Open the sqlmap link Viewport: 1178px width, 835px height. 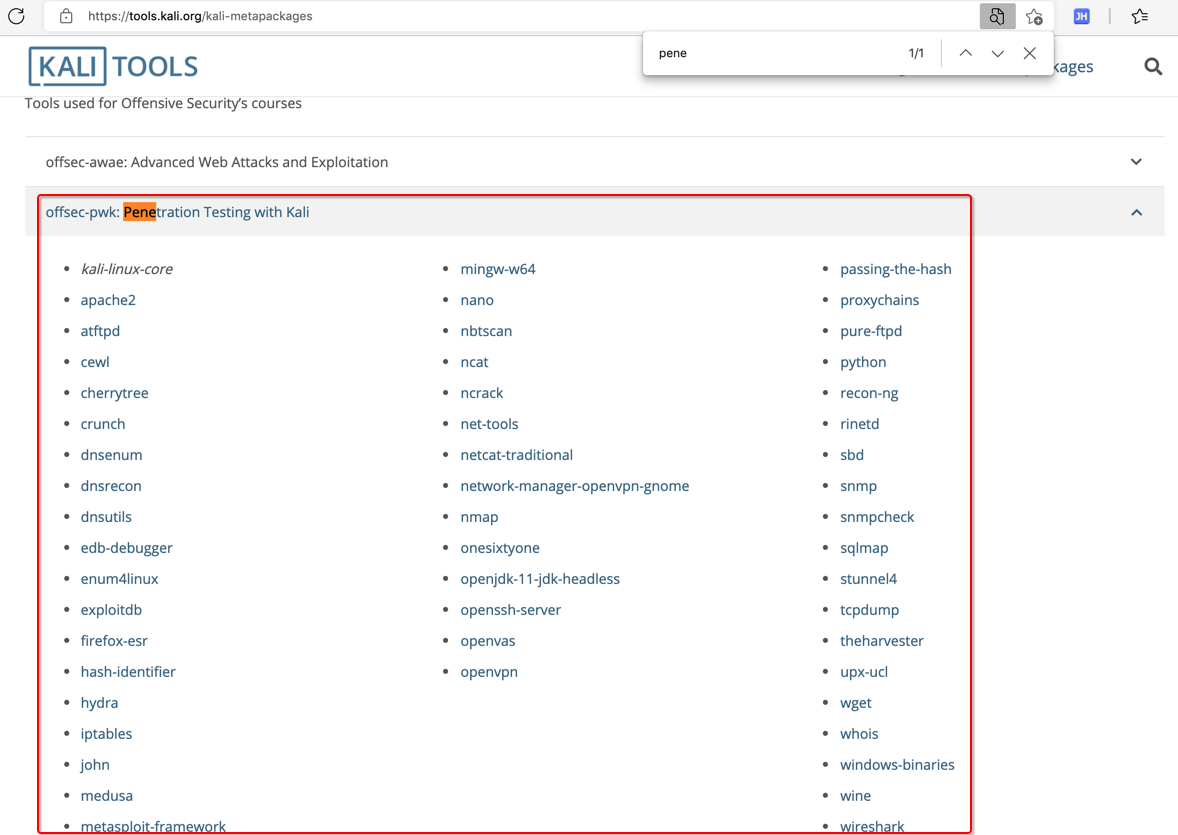(x=864, y=548)
